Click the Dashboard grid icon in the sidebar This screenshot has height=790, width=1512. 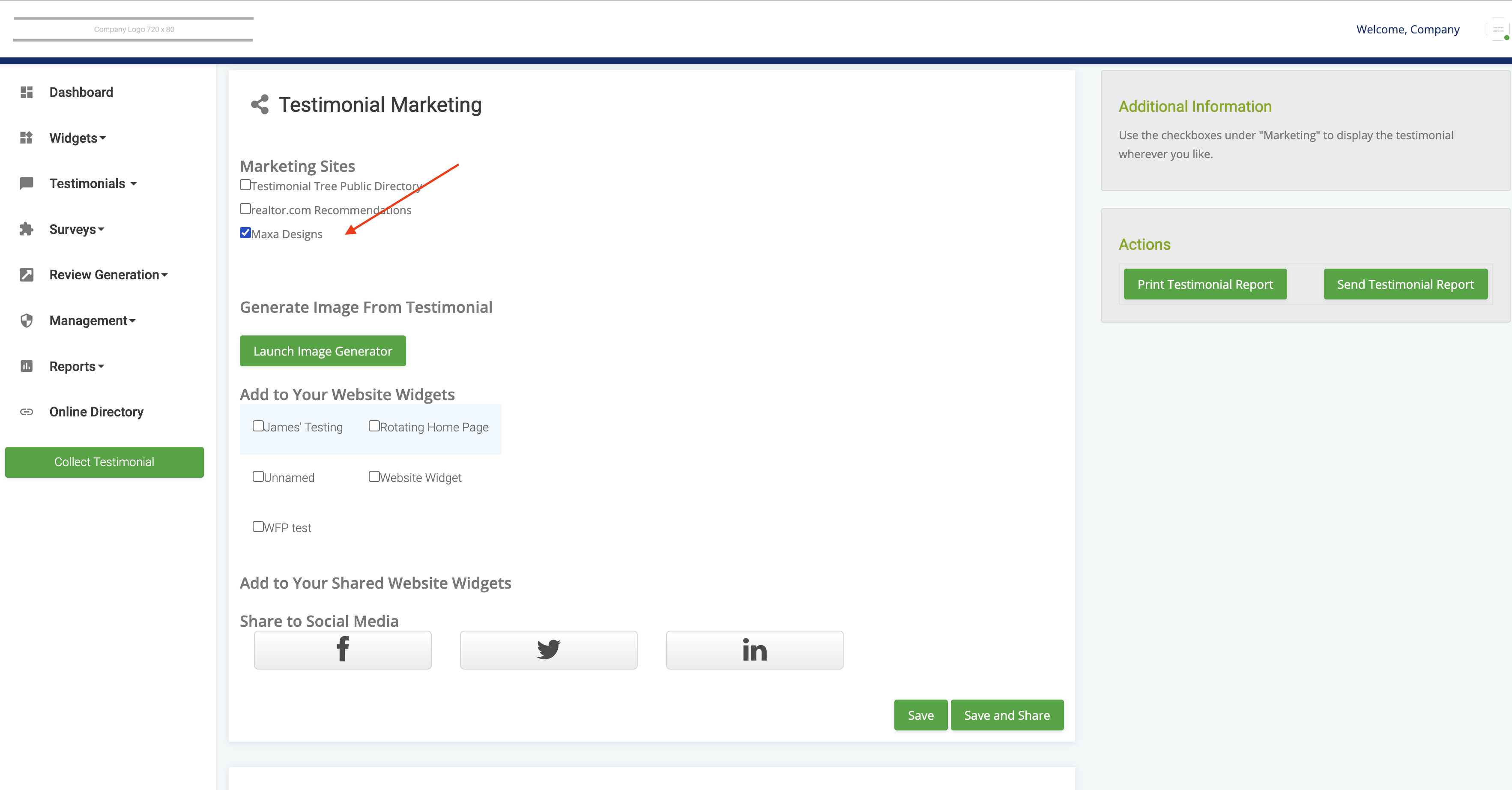(x=27, y=92)
